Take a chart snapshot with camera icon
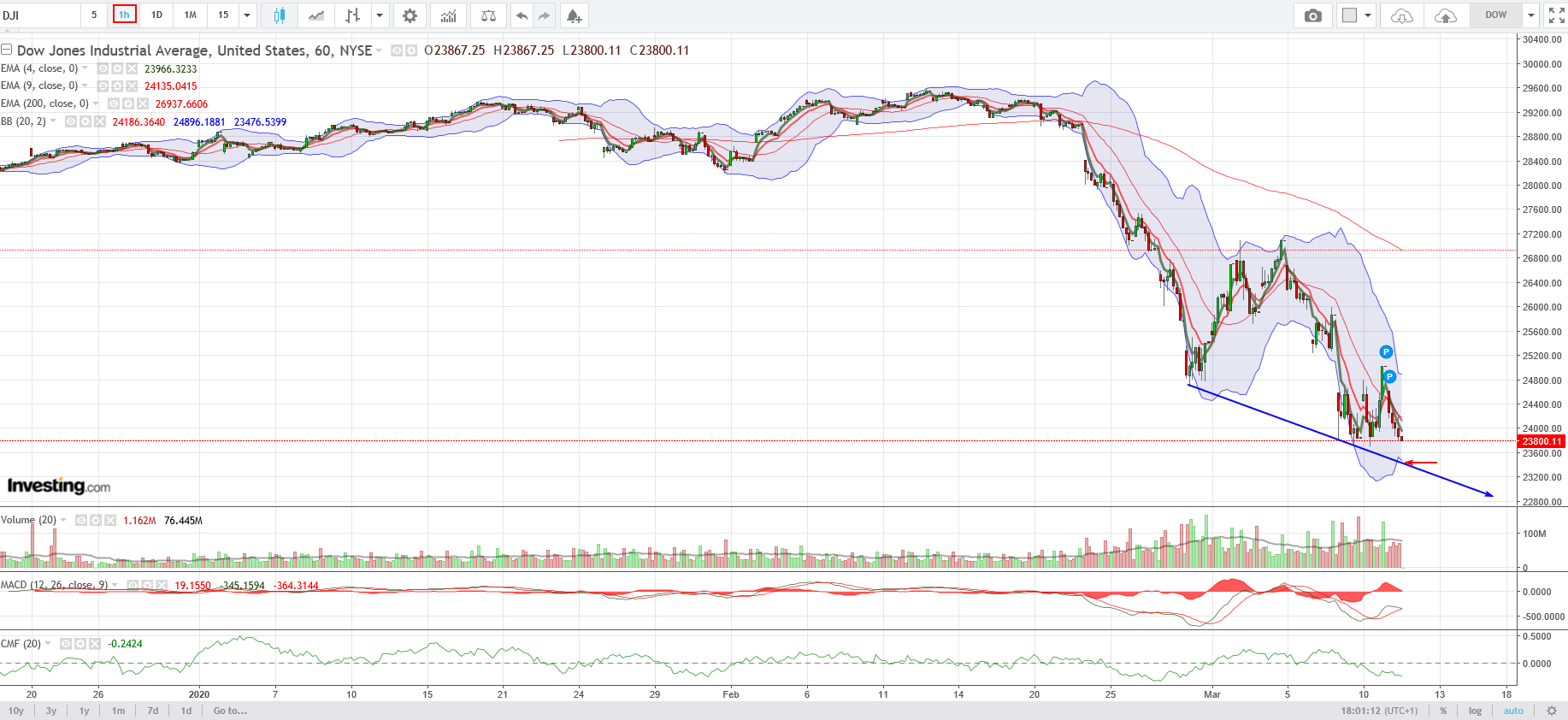The width and height of the screenshot is (1568, 720). (1313, 15)
